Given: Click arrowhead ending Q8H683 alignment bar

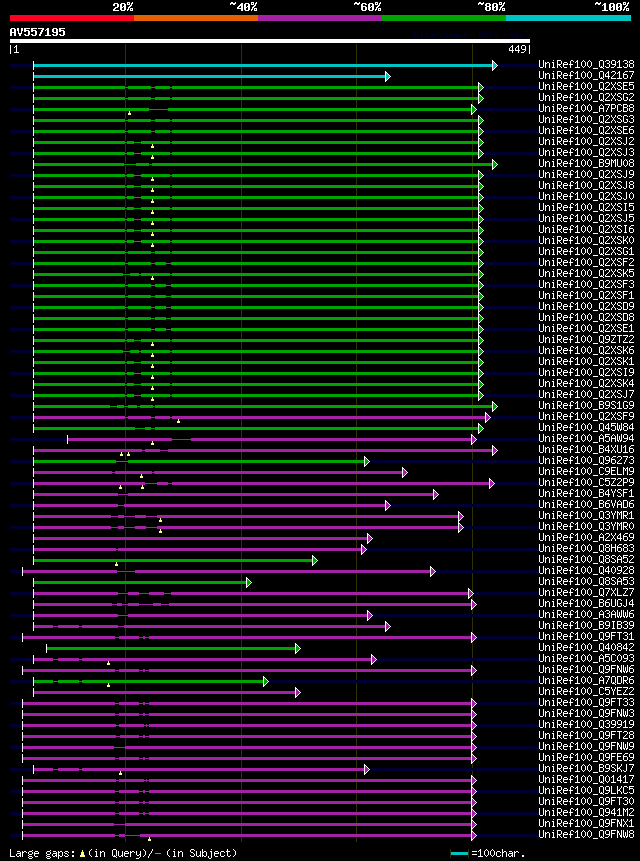Looking at the screenshot, I should click(x=363, y=549).
